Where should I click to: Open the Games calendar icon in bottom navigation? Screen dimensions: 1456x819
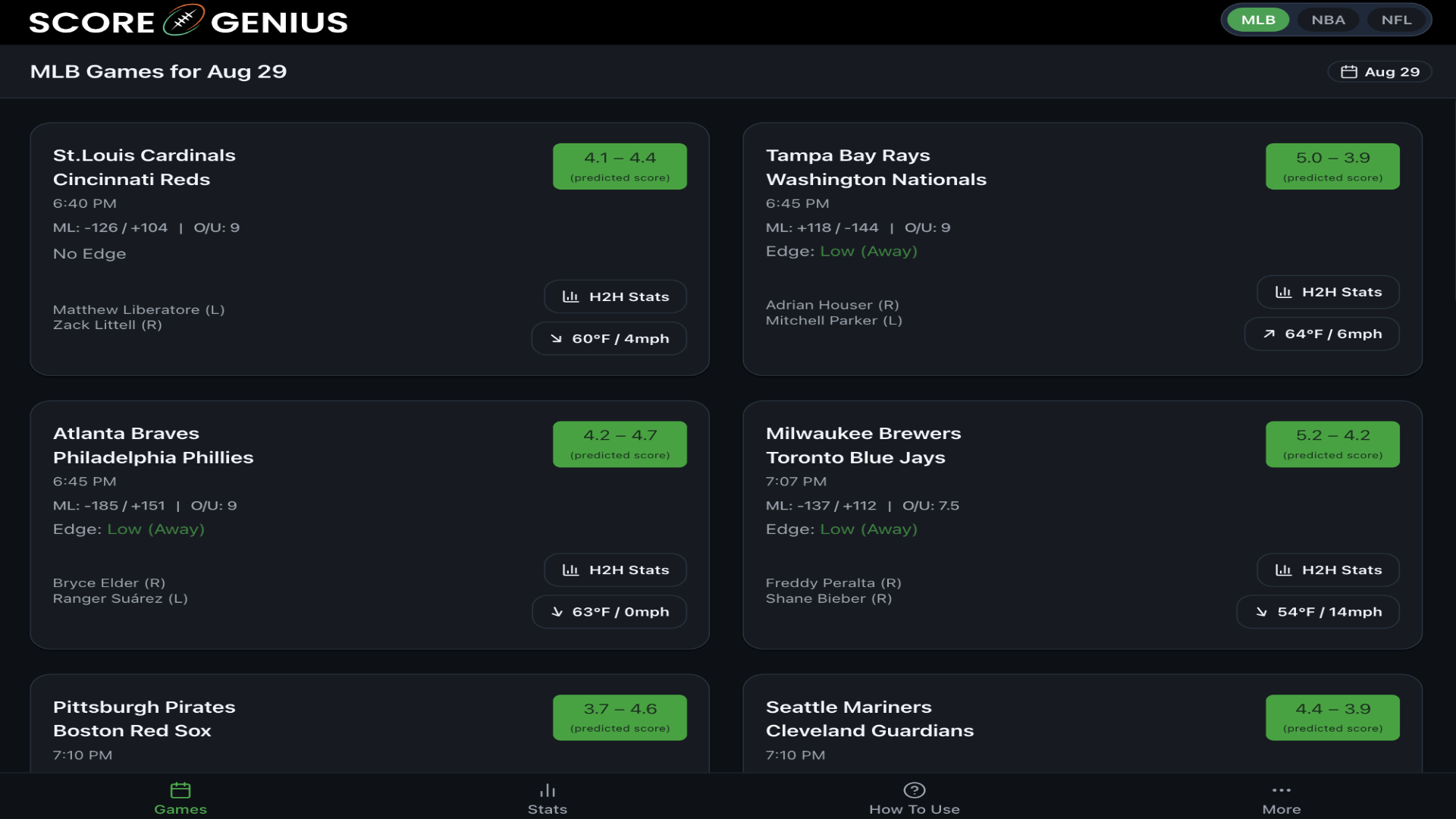[x=180, y=789]
